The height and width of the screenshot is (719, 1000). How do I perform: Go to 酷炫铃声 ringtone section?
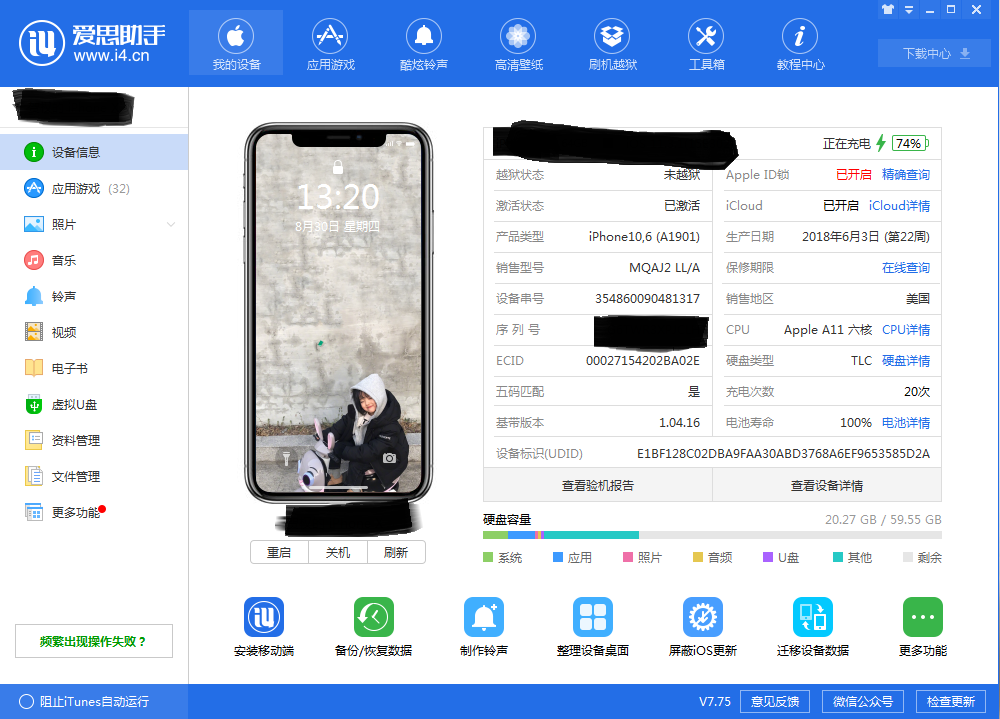pos(423,44)
